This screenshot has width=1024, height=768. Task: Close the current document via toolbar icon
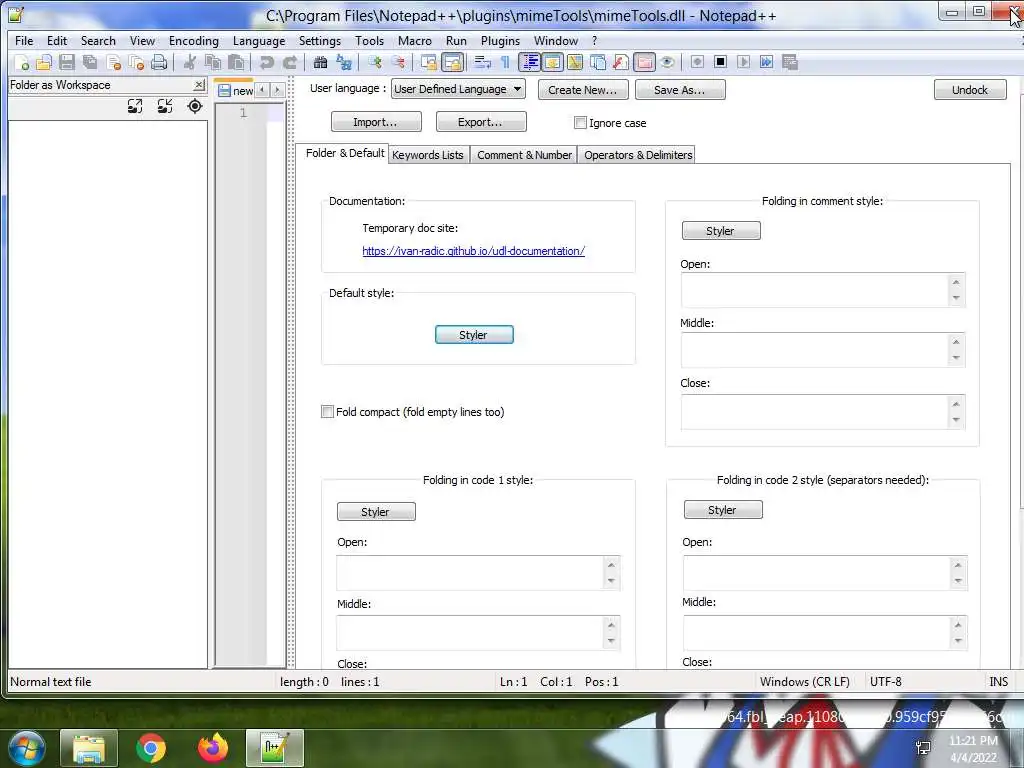point(113,62)
